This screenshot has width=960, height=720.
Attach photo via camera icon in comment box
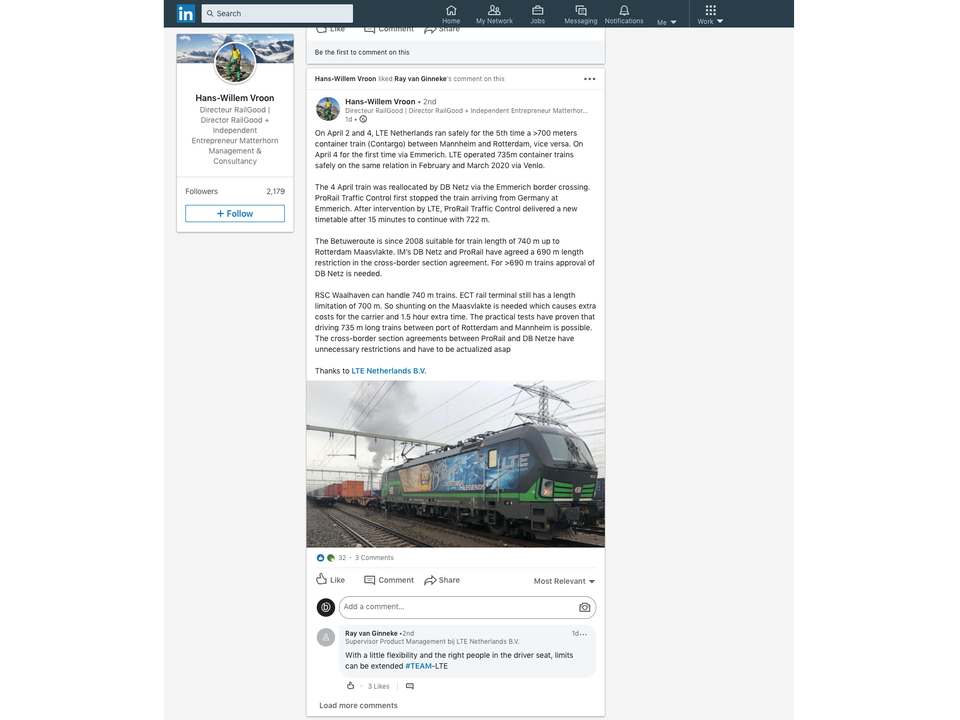pyautogui.click(x=584, y=607)
